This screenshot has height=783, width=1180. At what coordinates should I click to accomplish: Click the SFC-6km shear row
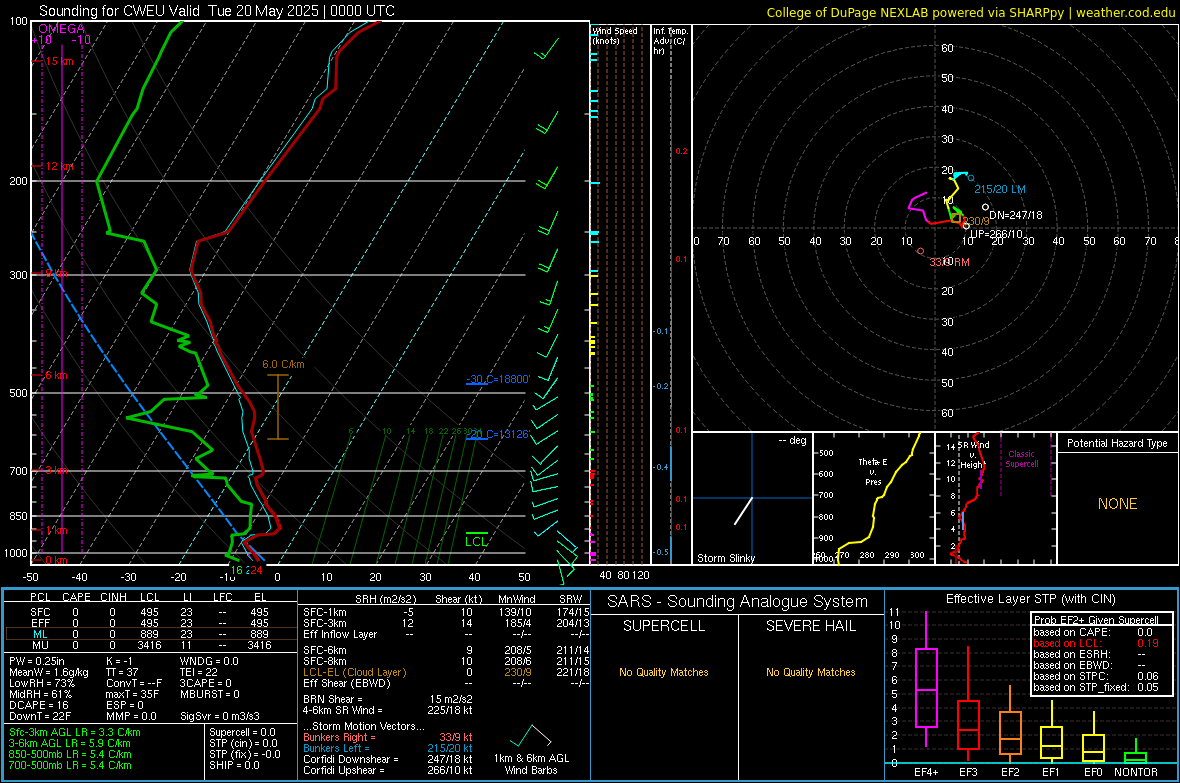[x=446, y=650]
